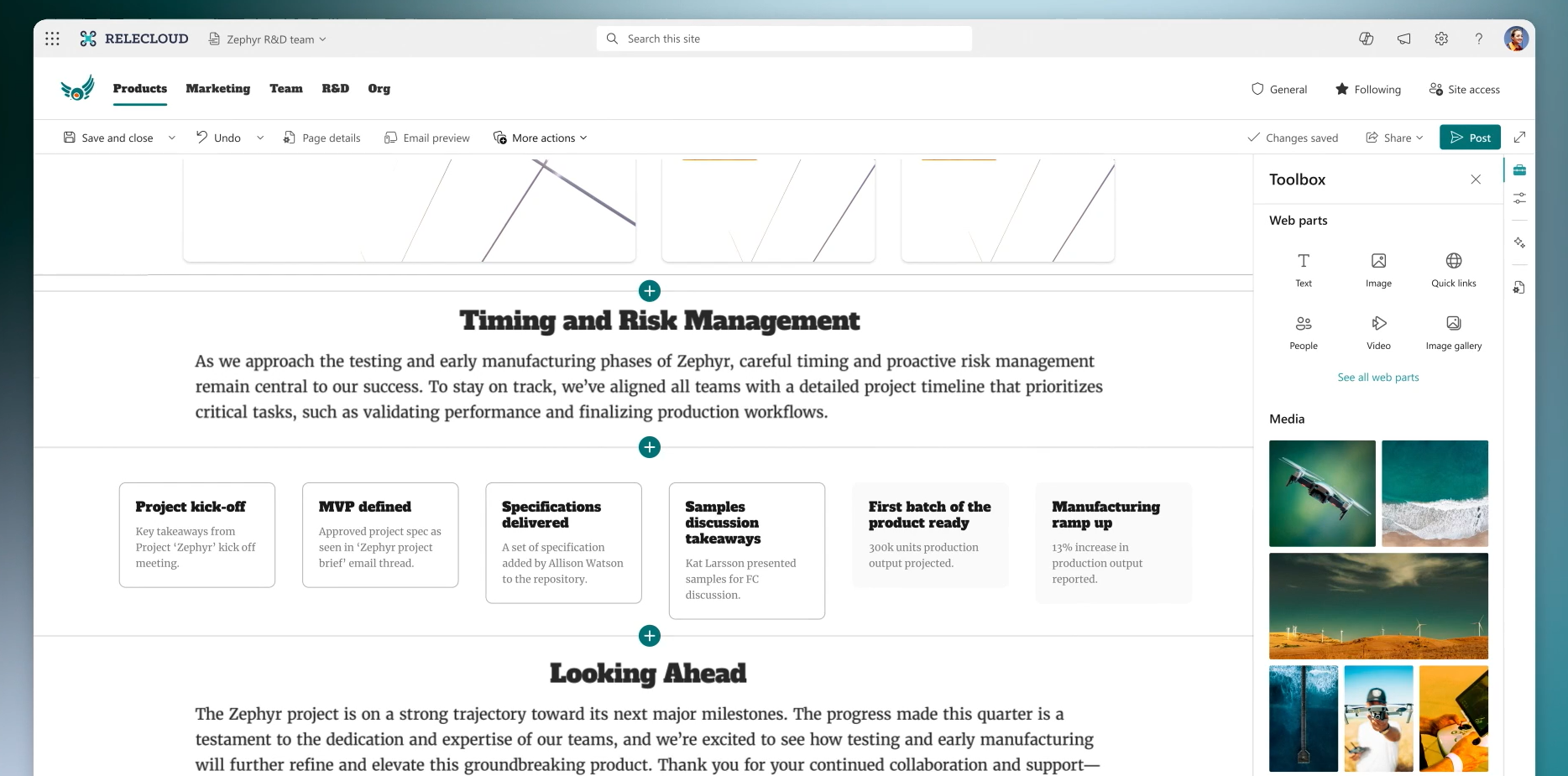Expand editor to full screen
The image size is (1568, 776).
coord(1519,137)
